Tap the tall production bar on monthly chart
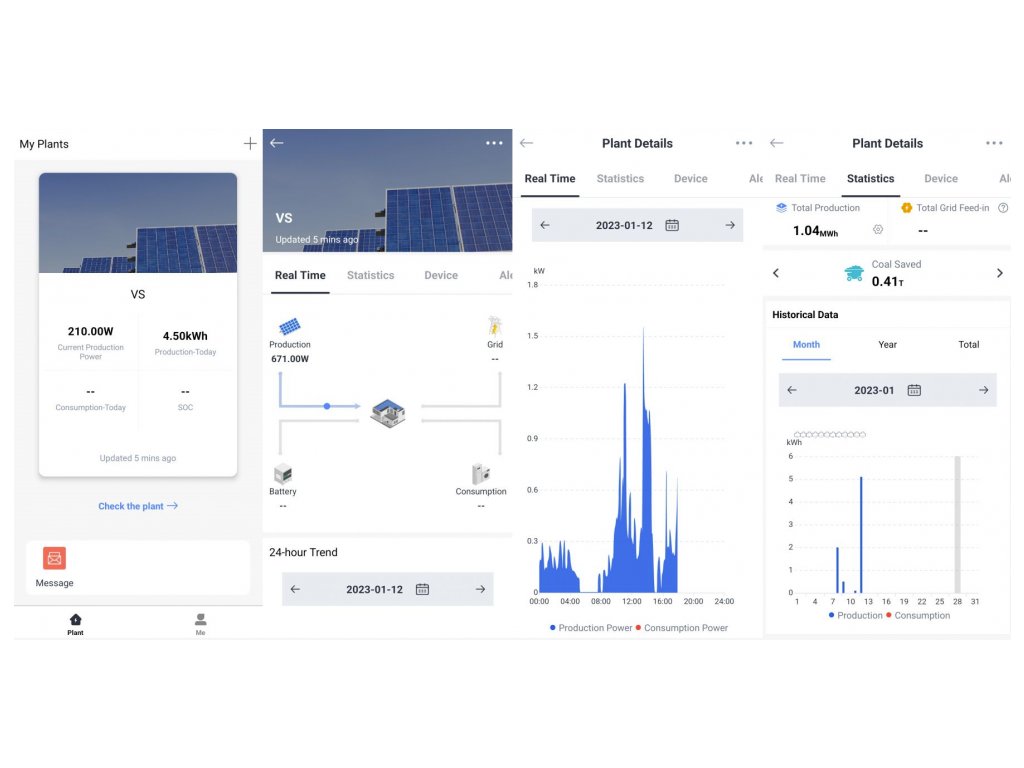Image resolution: width=1024 pixels, height=768 pixels. 861,535
